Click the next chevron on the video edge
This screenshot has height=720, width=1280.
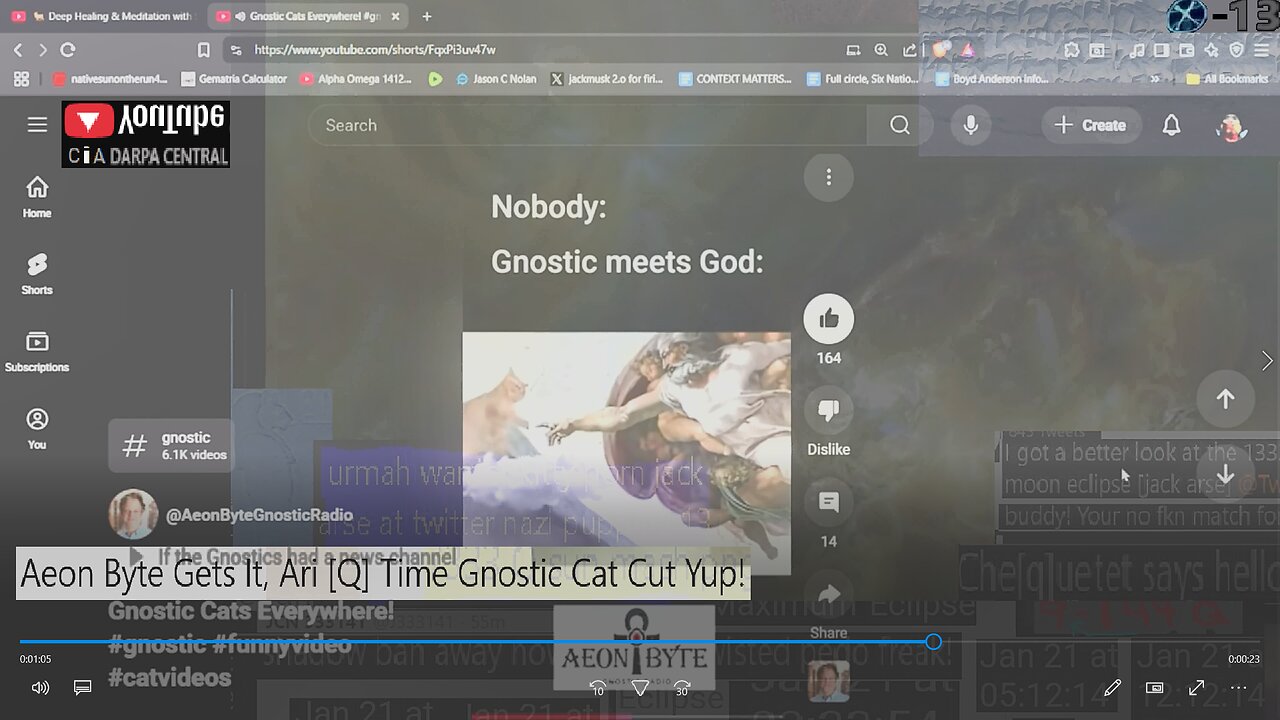(1267, 361)
